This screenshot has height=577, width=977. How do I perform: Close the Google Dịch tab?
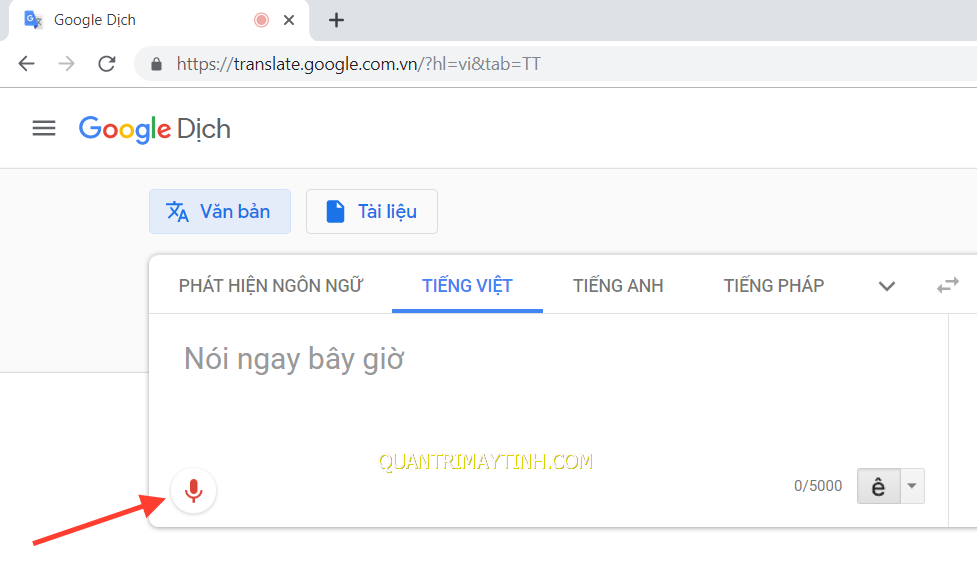288,20
